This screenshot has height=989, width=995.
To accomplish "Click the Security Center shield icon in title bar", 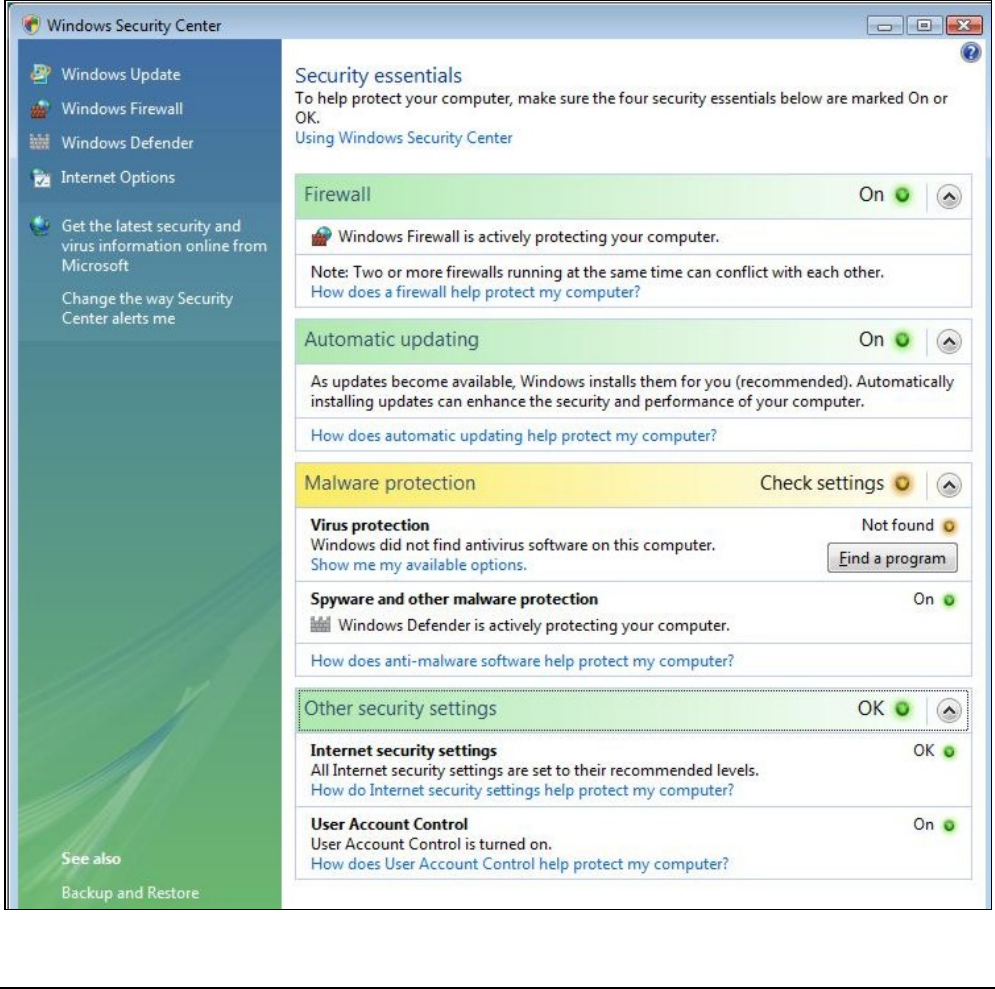I will (x=31, y=25).
